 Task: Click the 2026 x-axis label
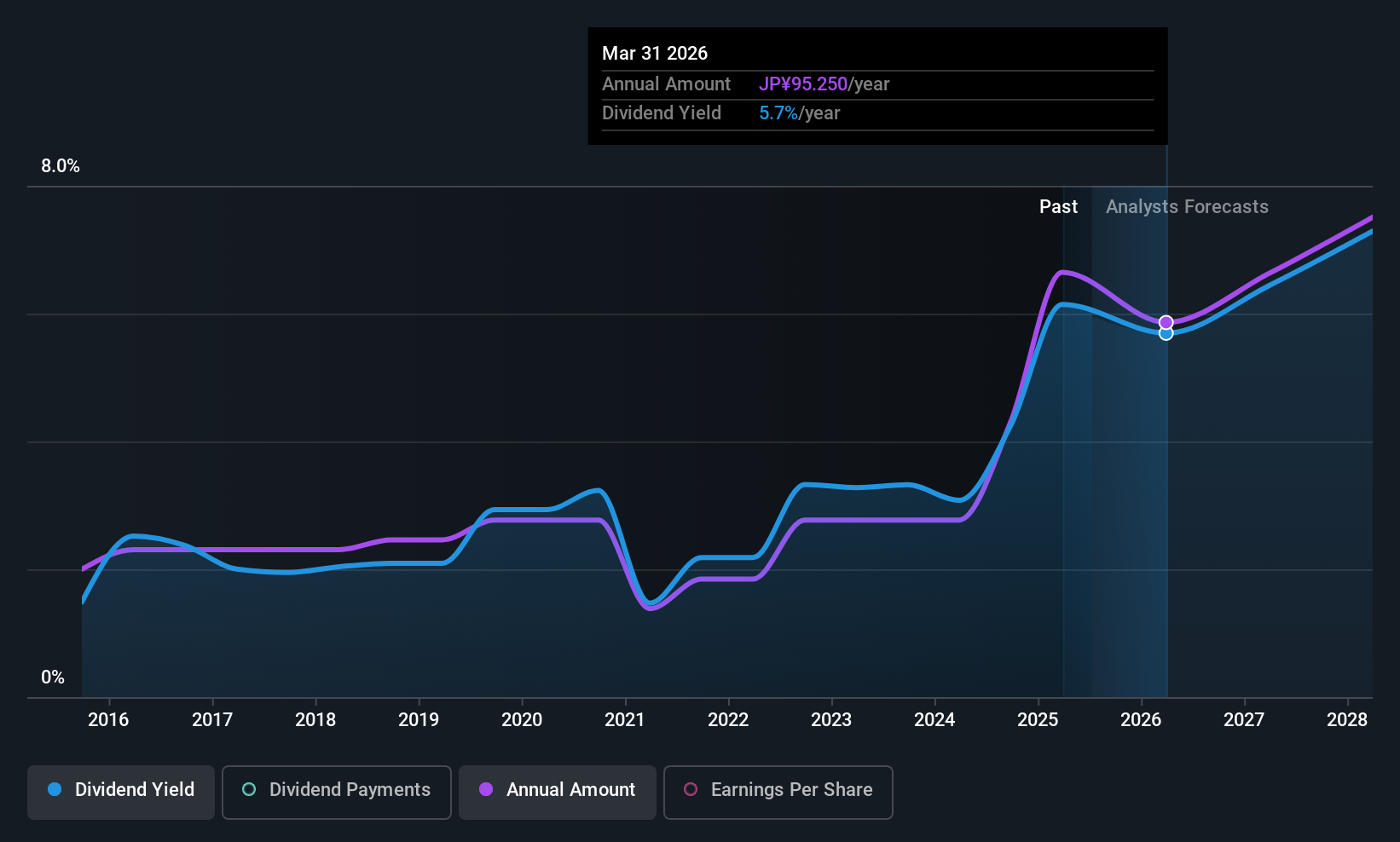click(x=1141, y=720)
